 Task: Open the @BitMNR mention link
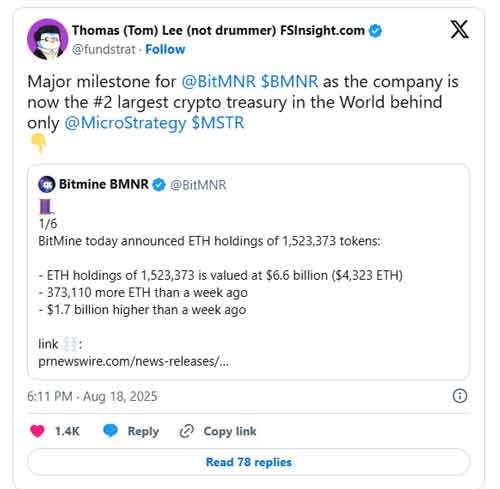coord(219,82)
